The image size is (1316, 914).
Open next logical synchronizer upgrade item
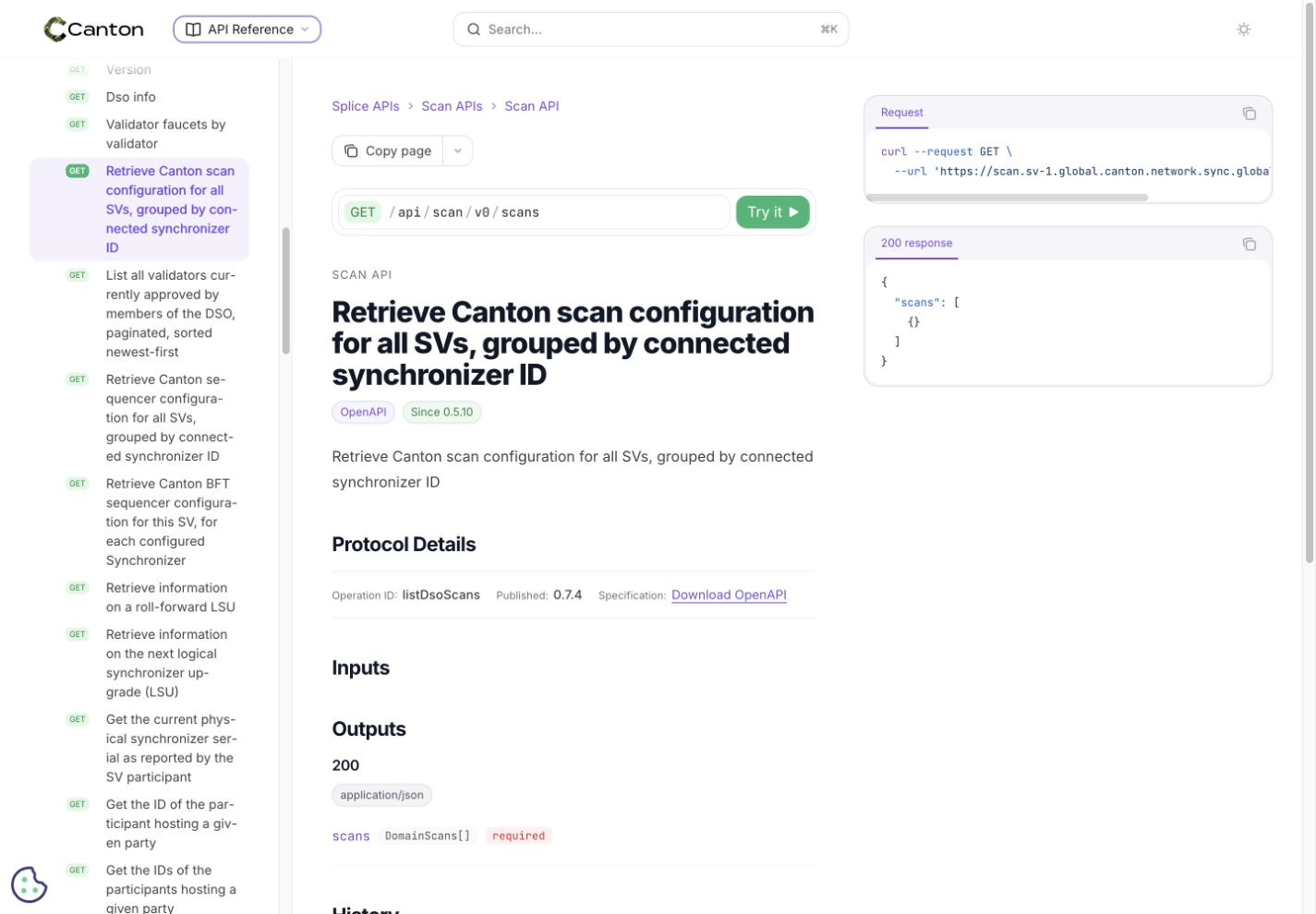[139, 663]
